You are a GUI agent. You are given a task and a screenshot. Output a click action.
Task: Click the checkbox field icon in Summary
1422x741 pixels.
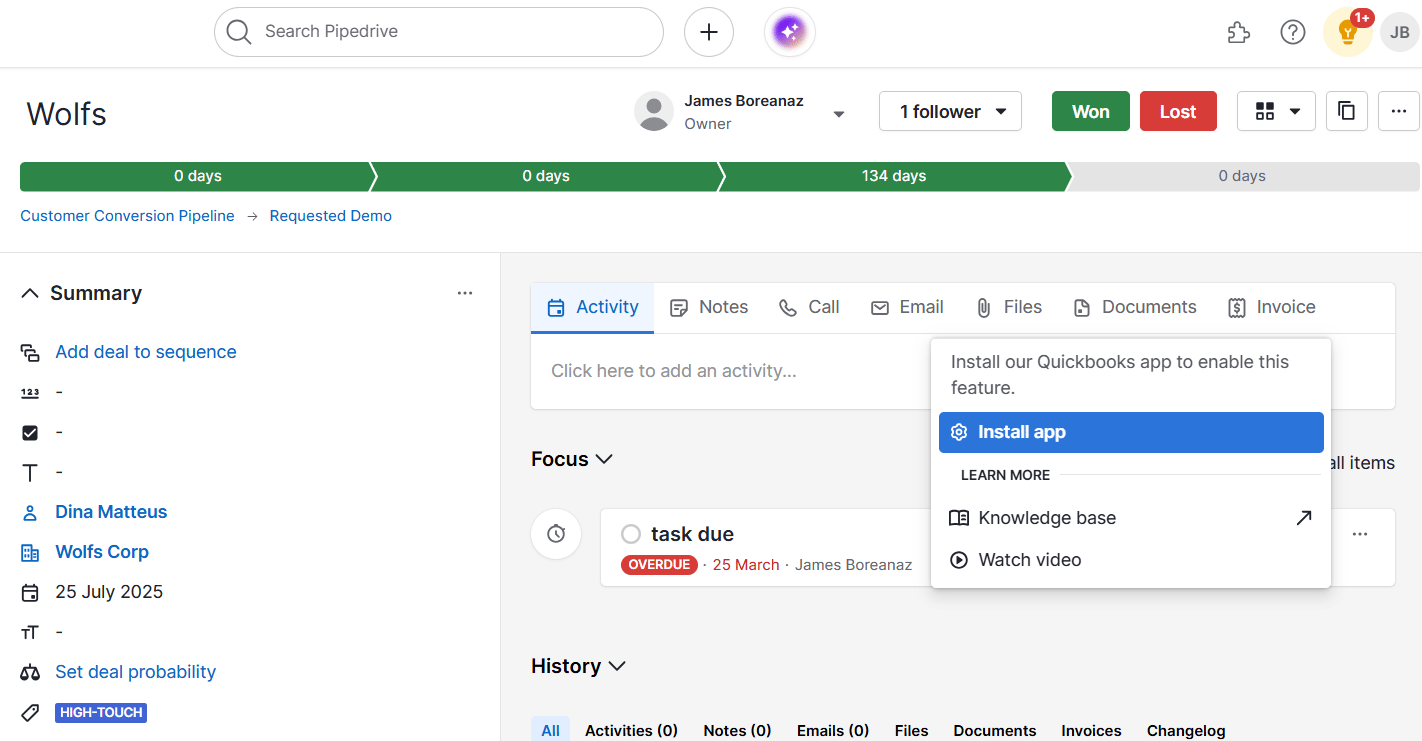(x=30, y=432)
